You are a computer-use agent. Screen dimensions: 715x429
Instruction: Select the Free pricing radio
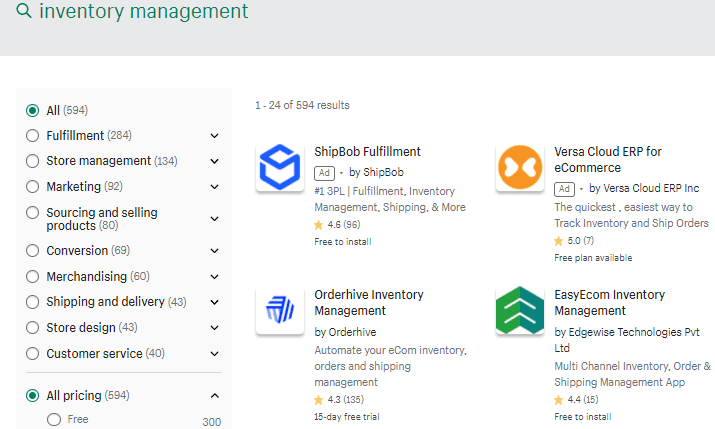coord(54,419)
